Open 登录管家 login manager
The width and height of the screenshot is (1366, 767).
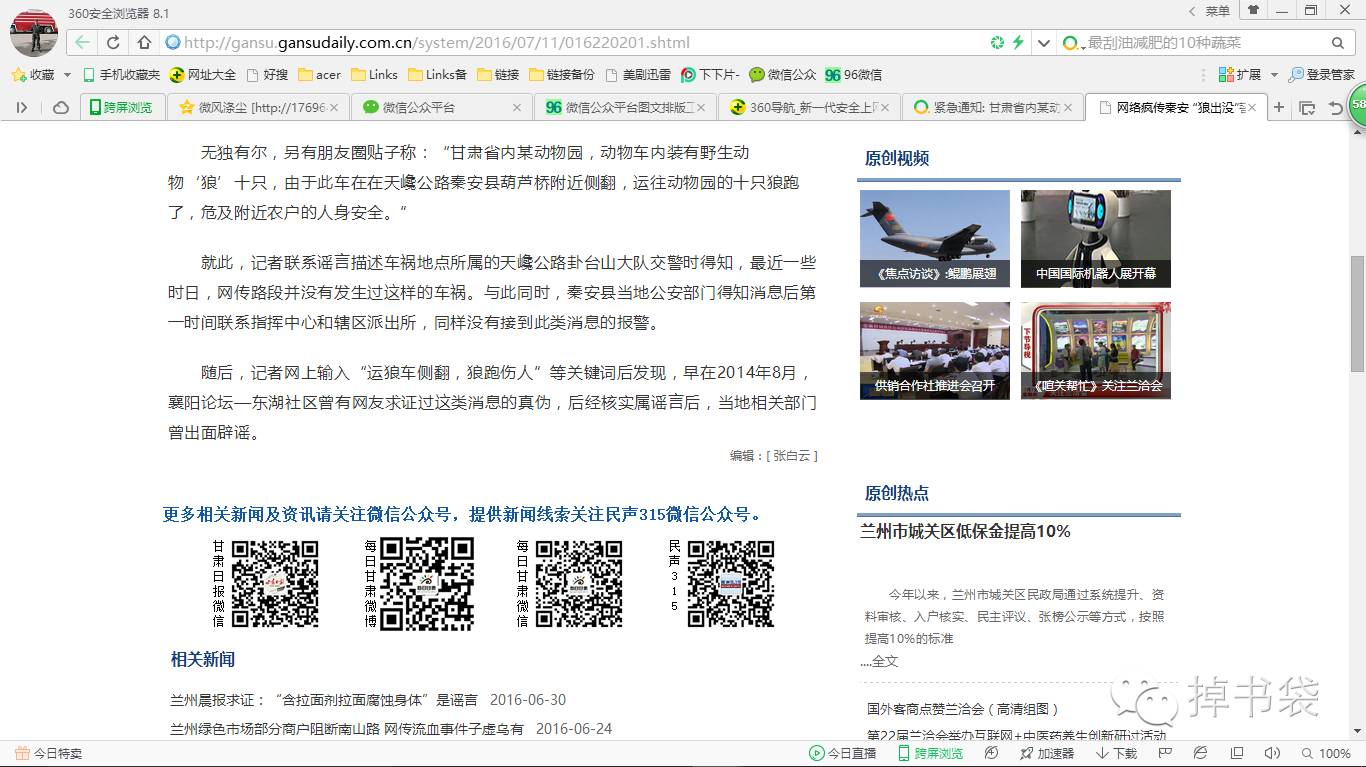[1322, 75]
